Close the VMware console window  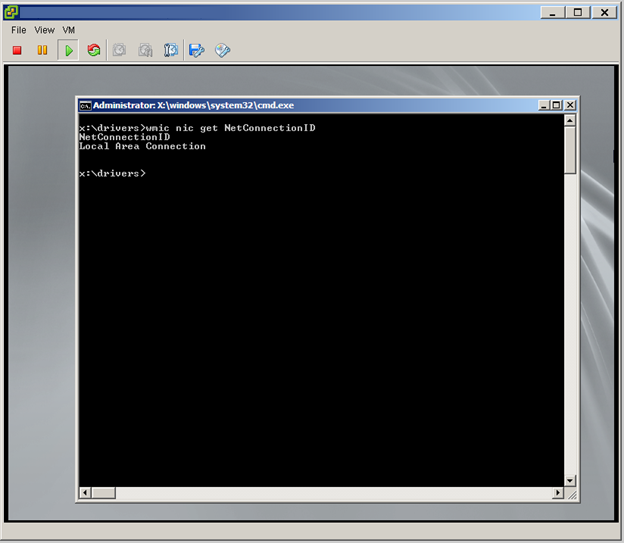click(604, 12)
